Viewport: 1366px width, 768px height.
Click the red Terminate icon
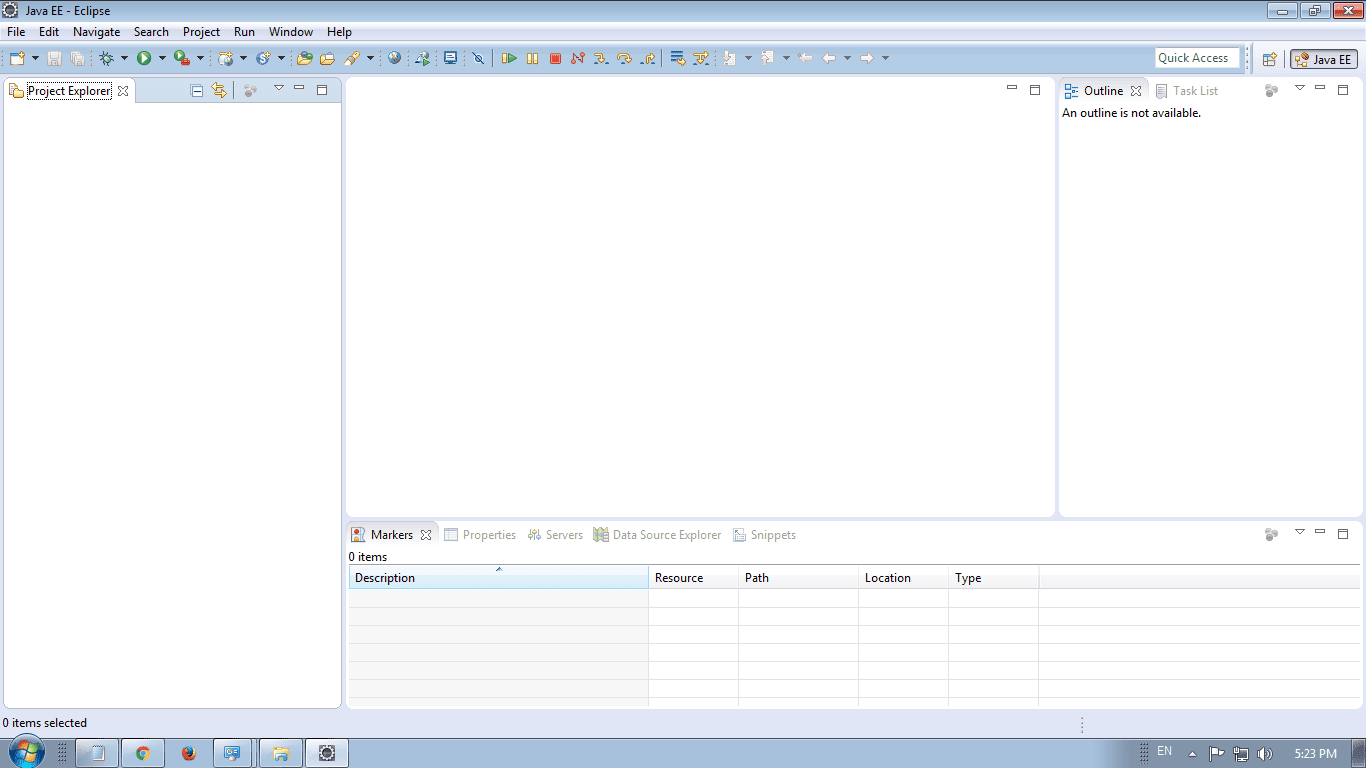tap(555, 58)
